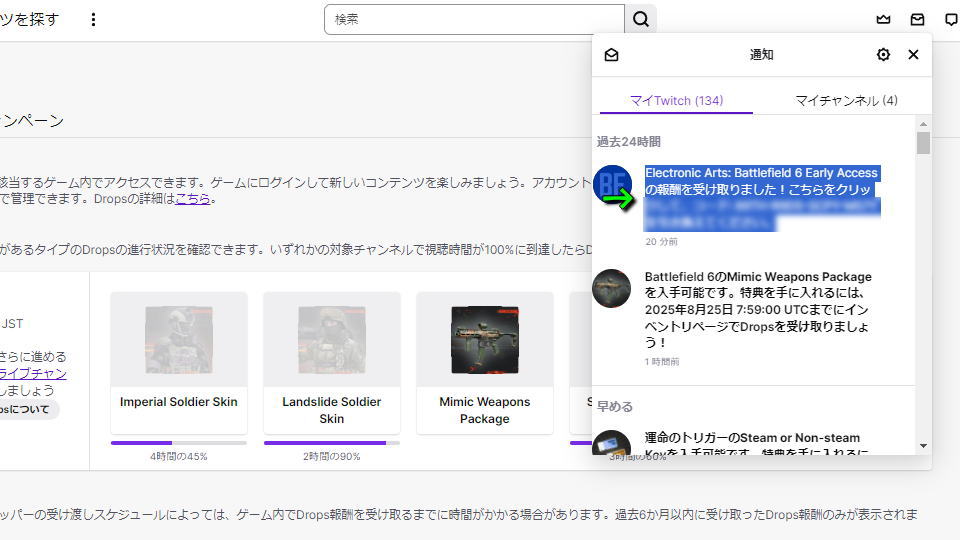Click the scrollbar down arrow in notifications

coord(923,446)
